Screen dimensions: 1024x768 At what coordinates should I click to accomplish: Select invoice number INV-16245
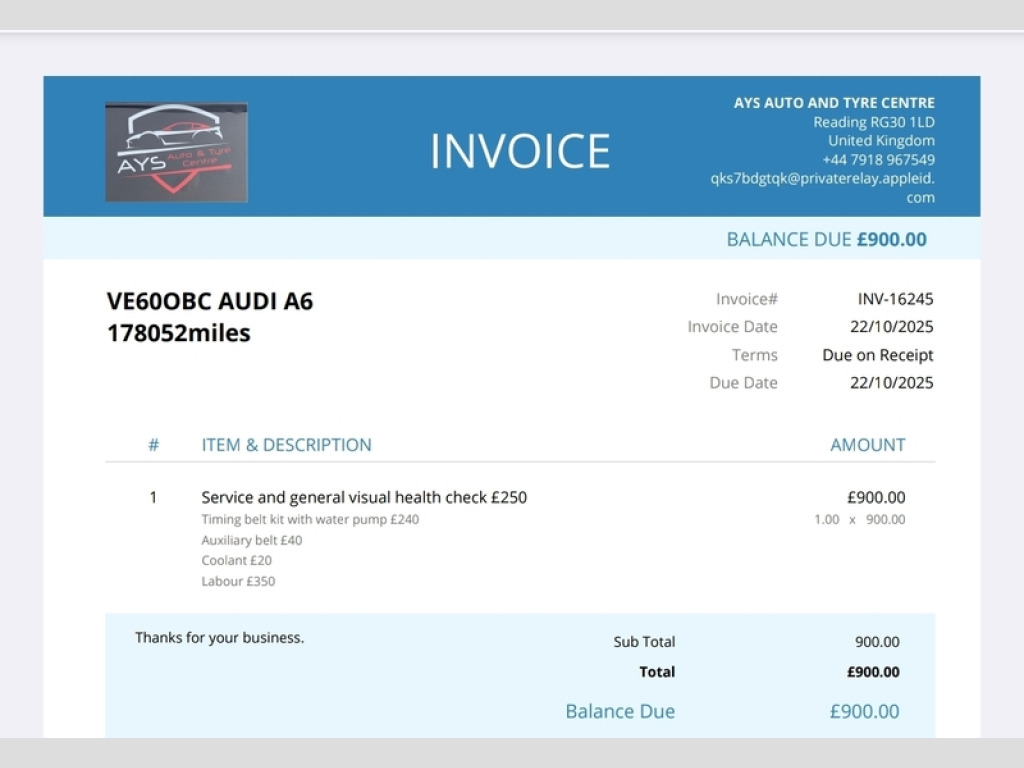895,299
